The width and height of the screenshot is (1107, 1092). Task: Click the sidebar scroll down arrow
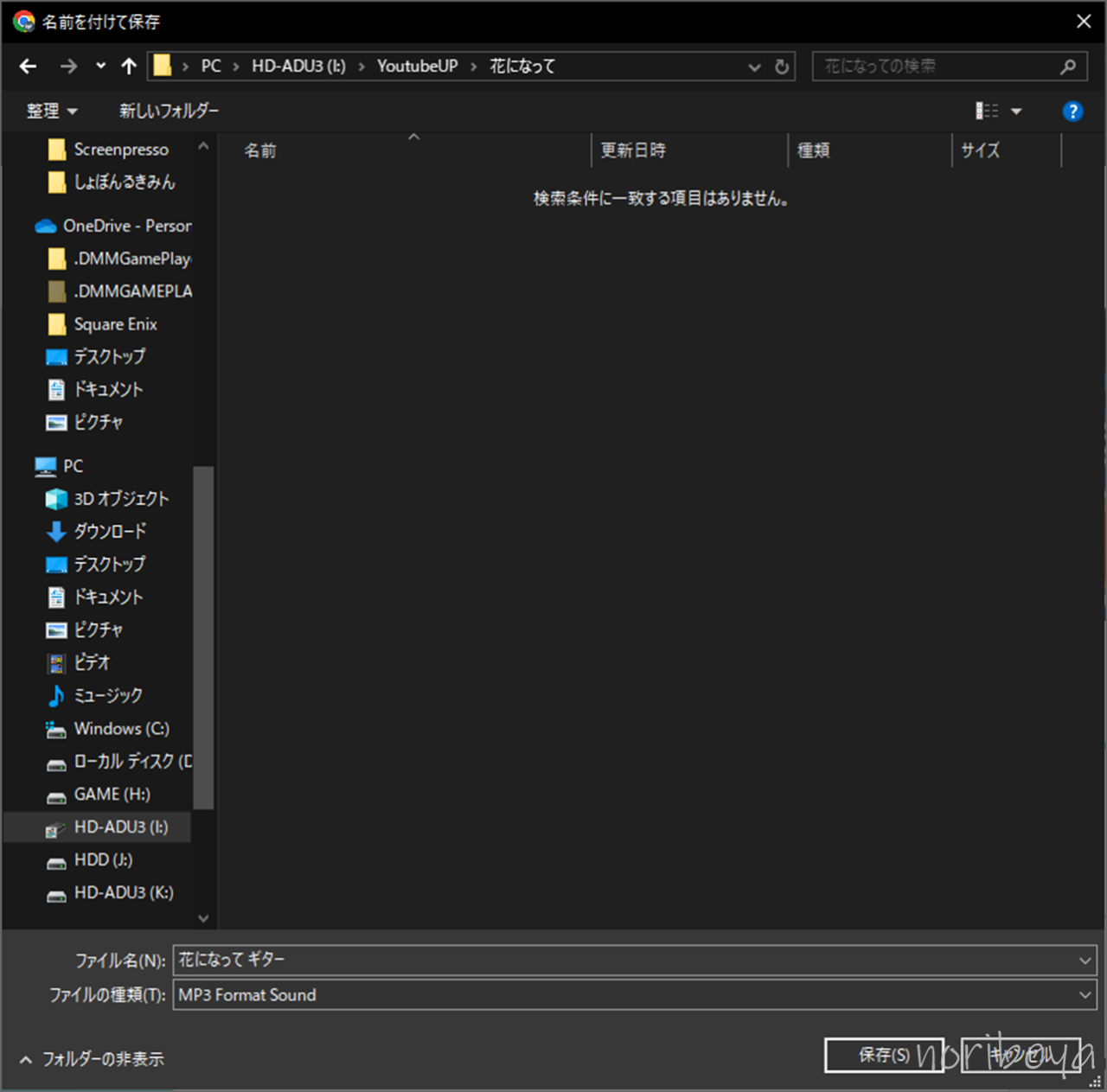[203, 918]
